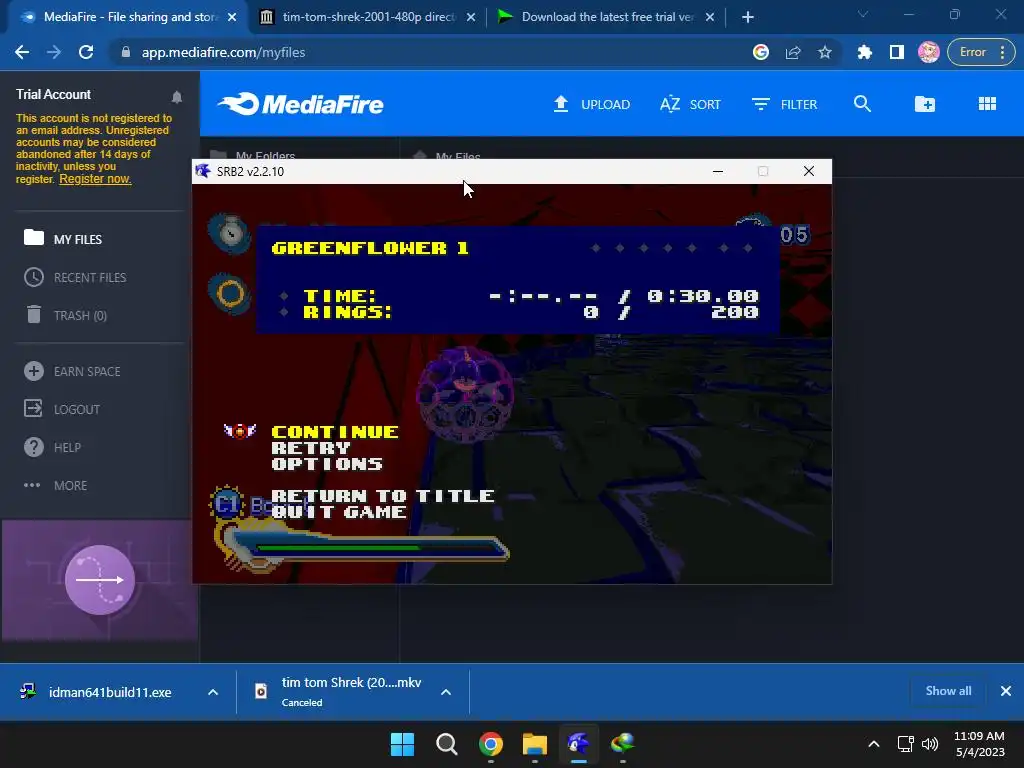Image resolution: width=1024 pixels, height=768 pixels.
Task: Follow the Register now link
Action: (x=95, y=179)
